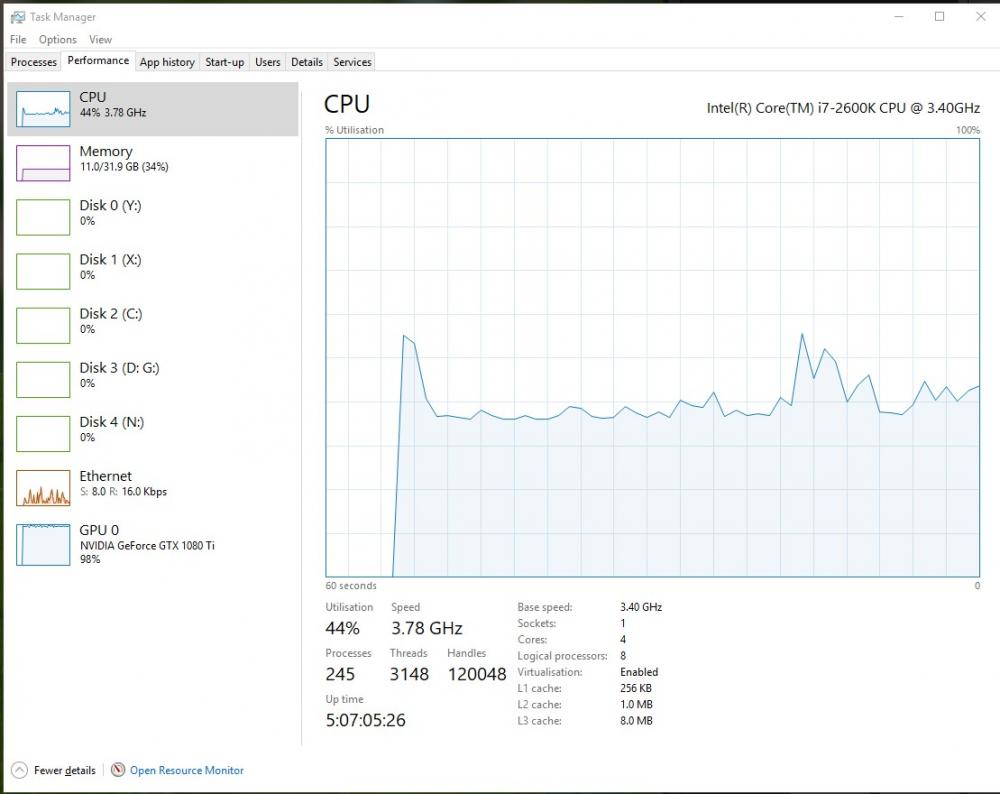Click the Resource Monitor icon
This screenshot has width=1000, height=794.
(x=118, y=770)
